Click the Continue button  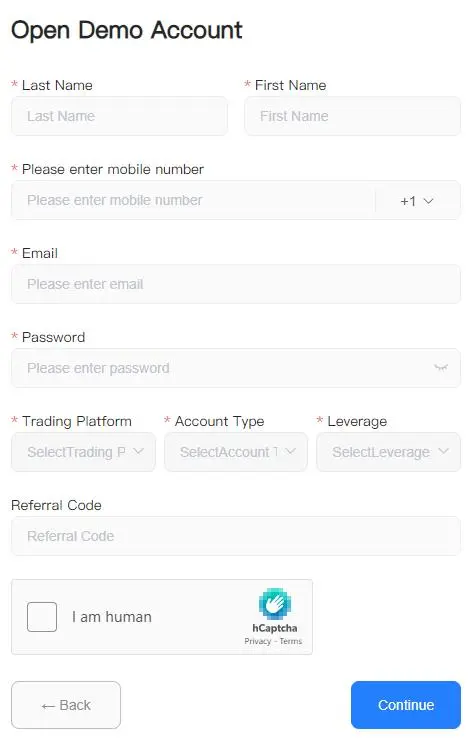(x=406, y=705)
